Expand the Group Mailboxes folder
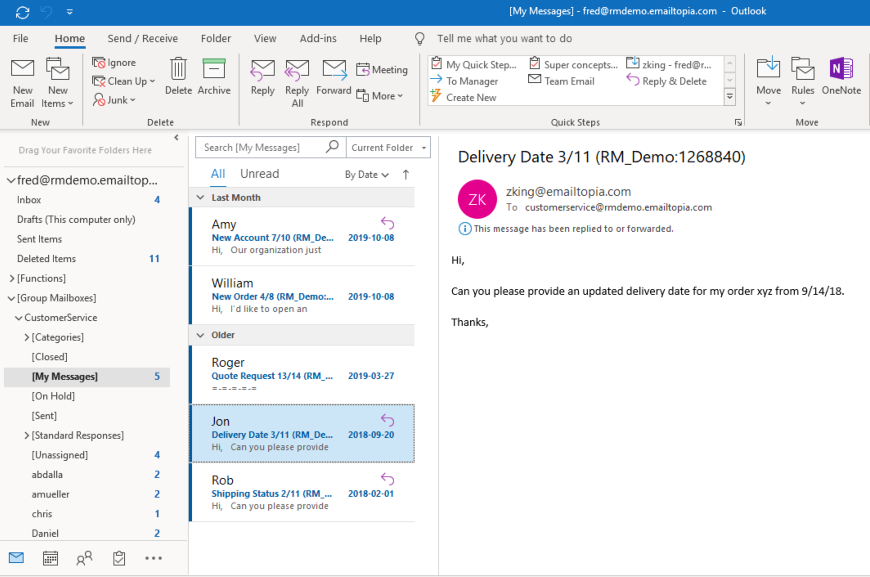This screenshot has width=870, height=577. click(x=8, y=297)
